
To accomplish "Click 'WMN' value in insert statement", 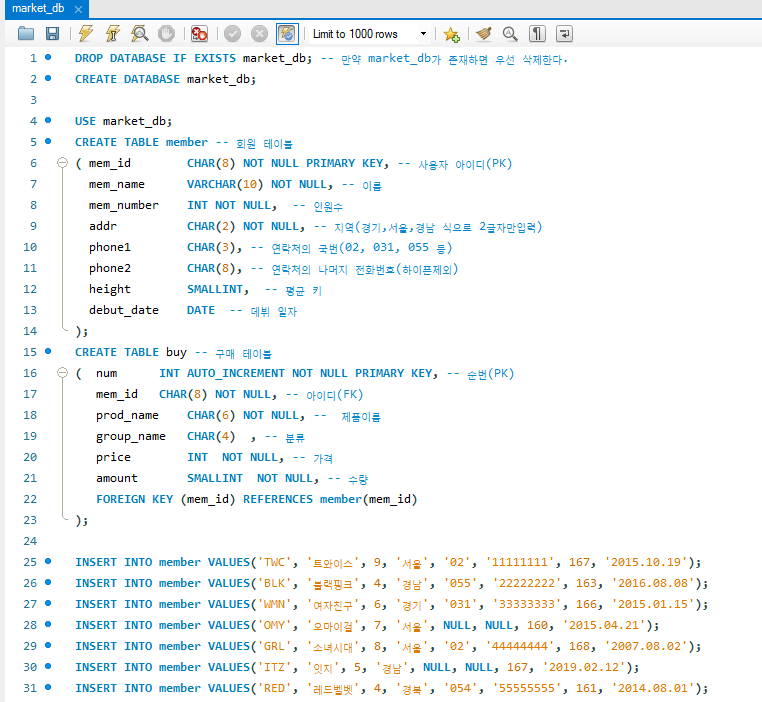I will tap(274, 604).
